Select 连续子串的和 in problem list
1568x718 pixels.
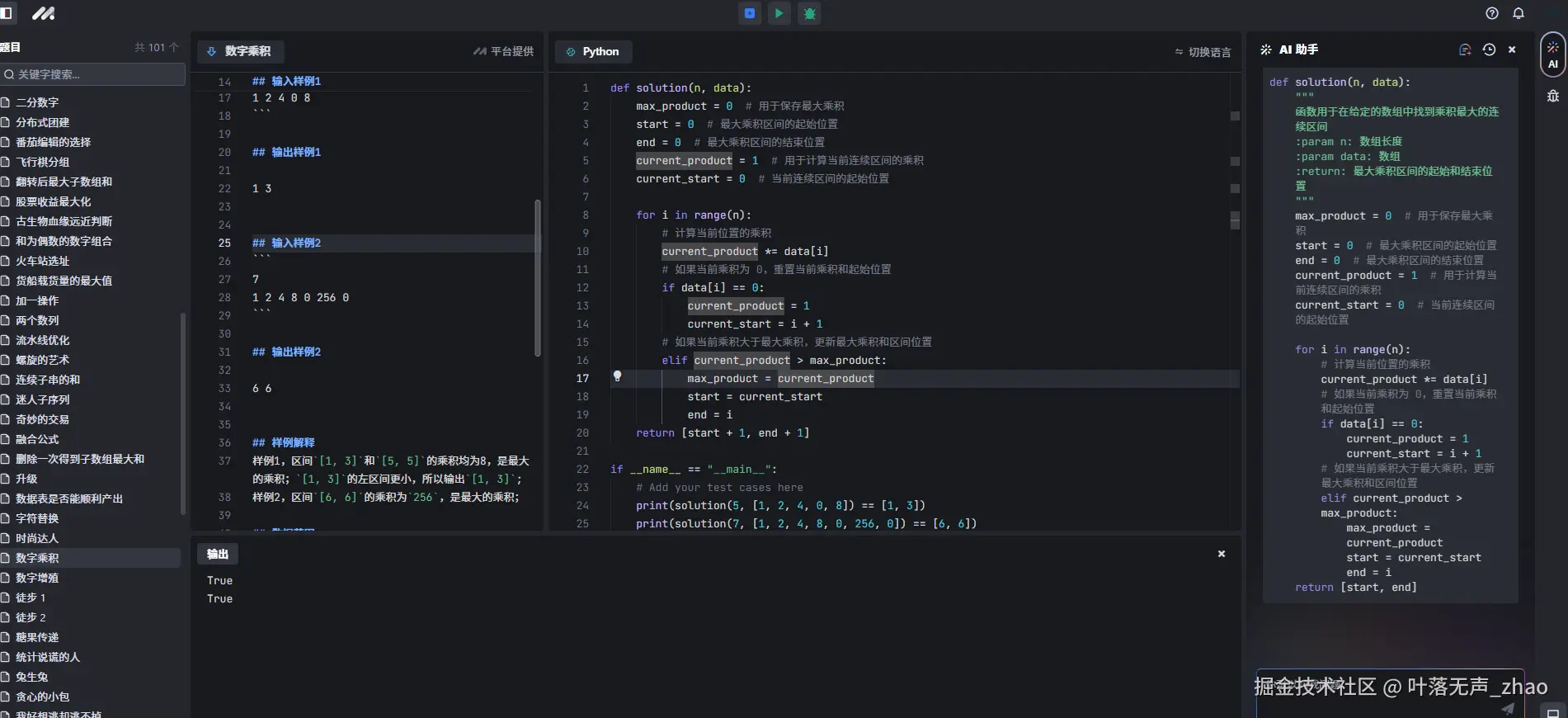coord(48,380)
